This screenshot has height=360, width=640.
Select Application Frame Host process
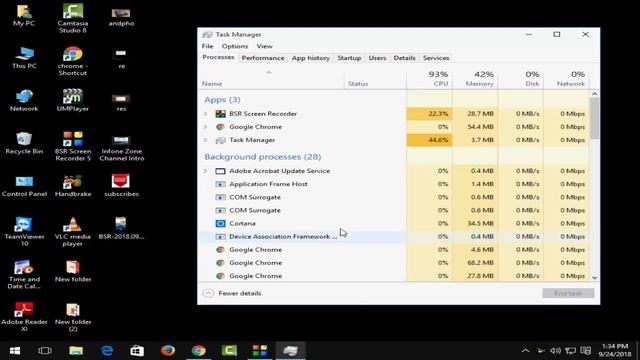pyautogui.click(x=394, y=184)
